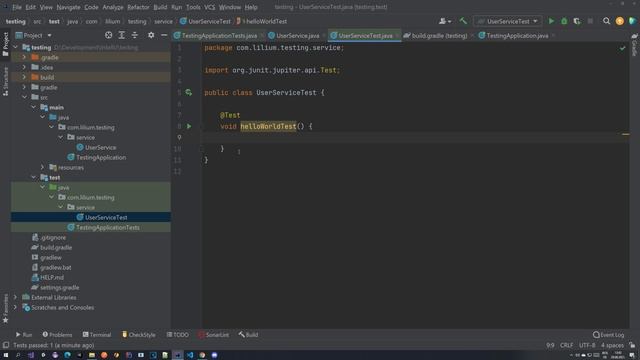640x360 pixels.
Task: Click the locate file target icon
Action: [109, 36]
